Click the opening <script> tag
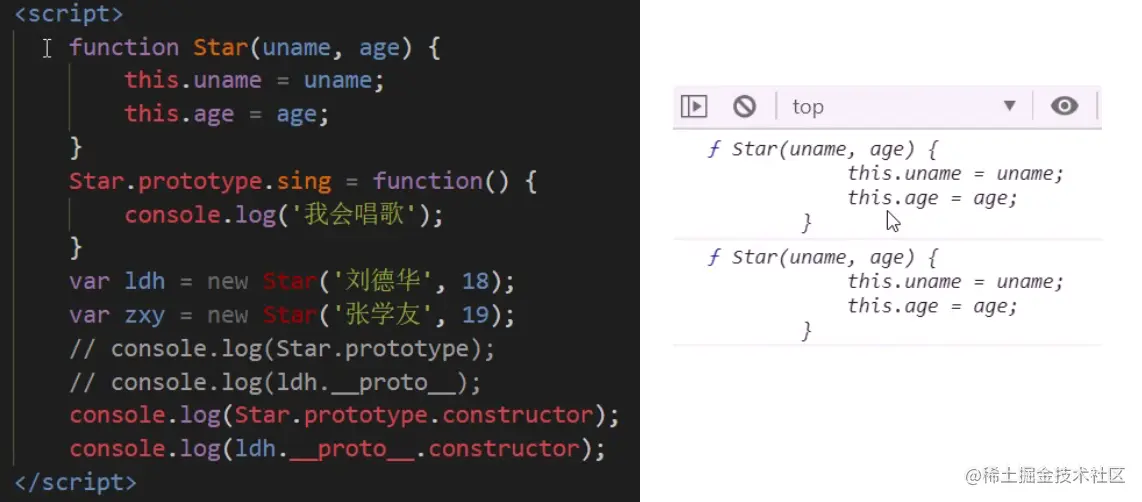1142x502 pixels. [x=69, y=14]
